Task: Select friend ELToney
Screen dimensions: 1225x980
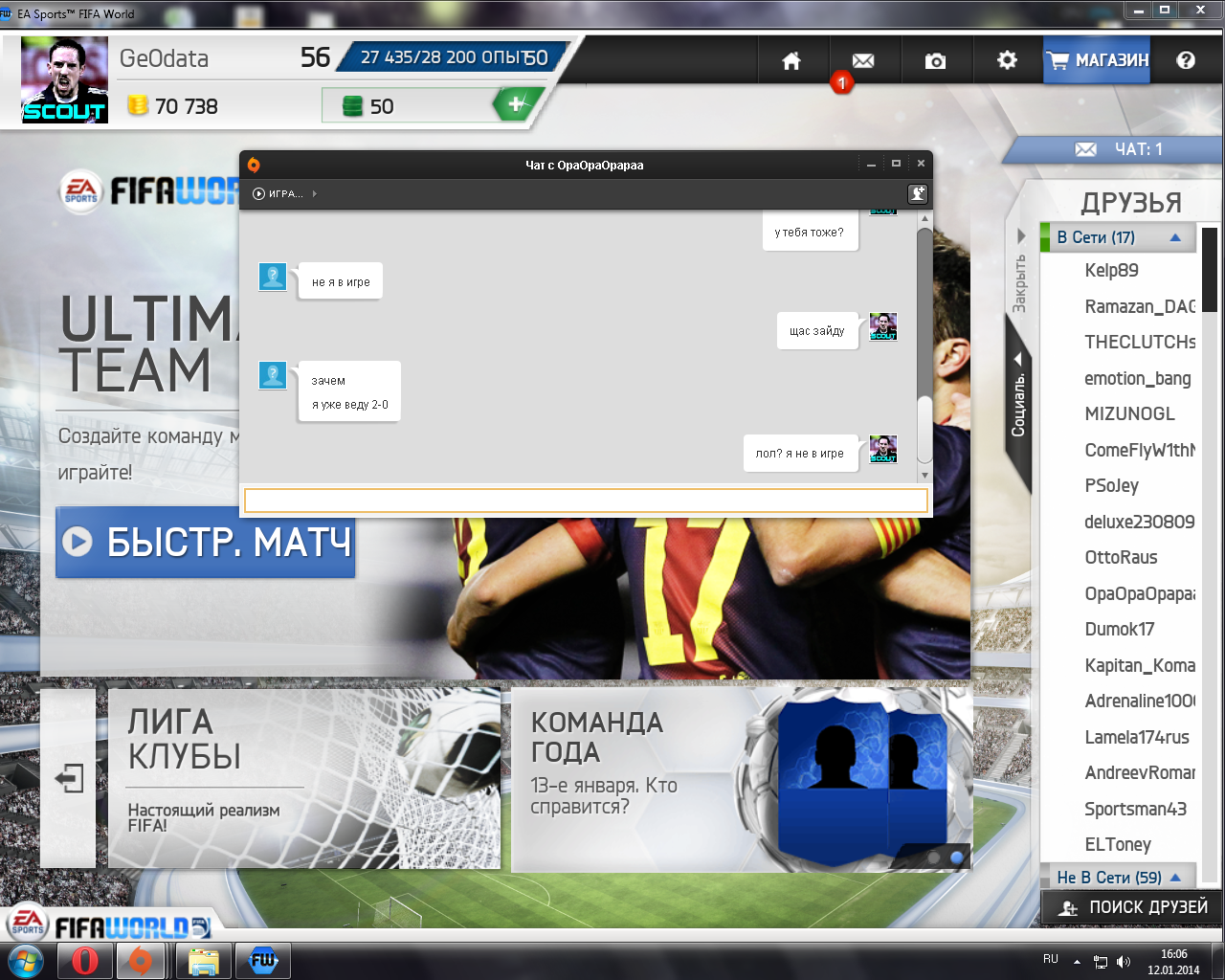Action: pyautogui.click(x=1116, y=844)
